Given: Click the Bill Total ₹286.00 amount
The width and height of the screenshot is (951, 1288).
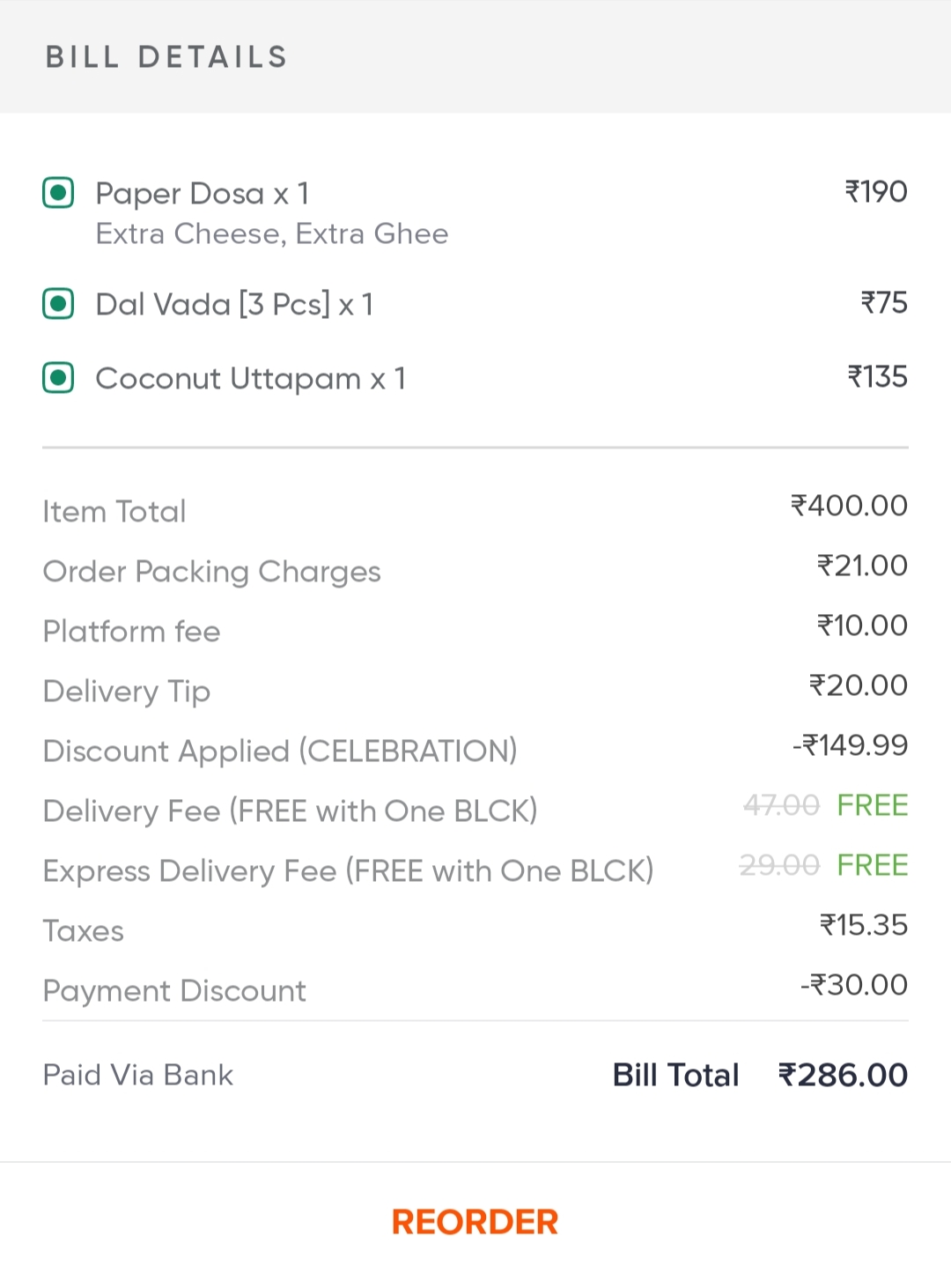Looking at the screenshot, I should click(843, 1075).
